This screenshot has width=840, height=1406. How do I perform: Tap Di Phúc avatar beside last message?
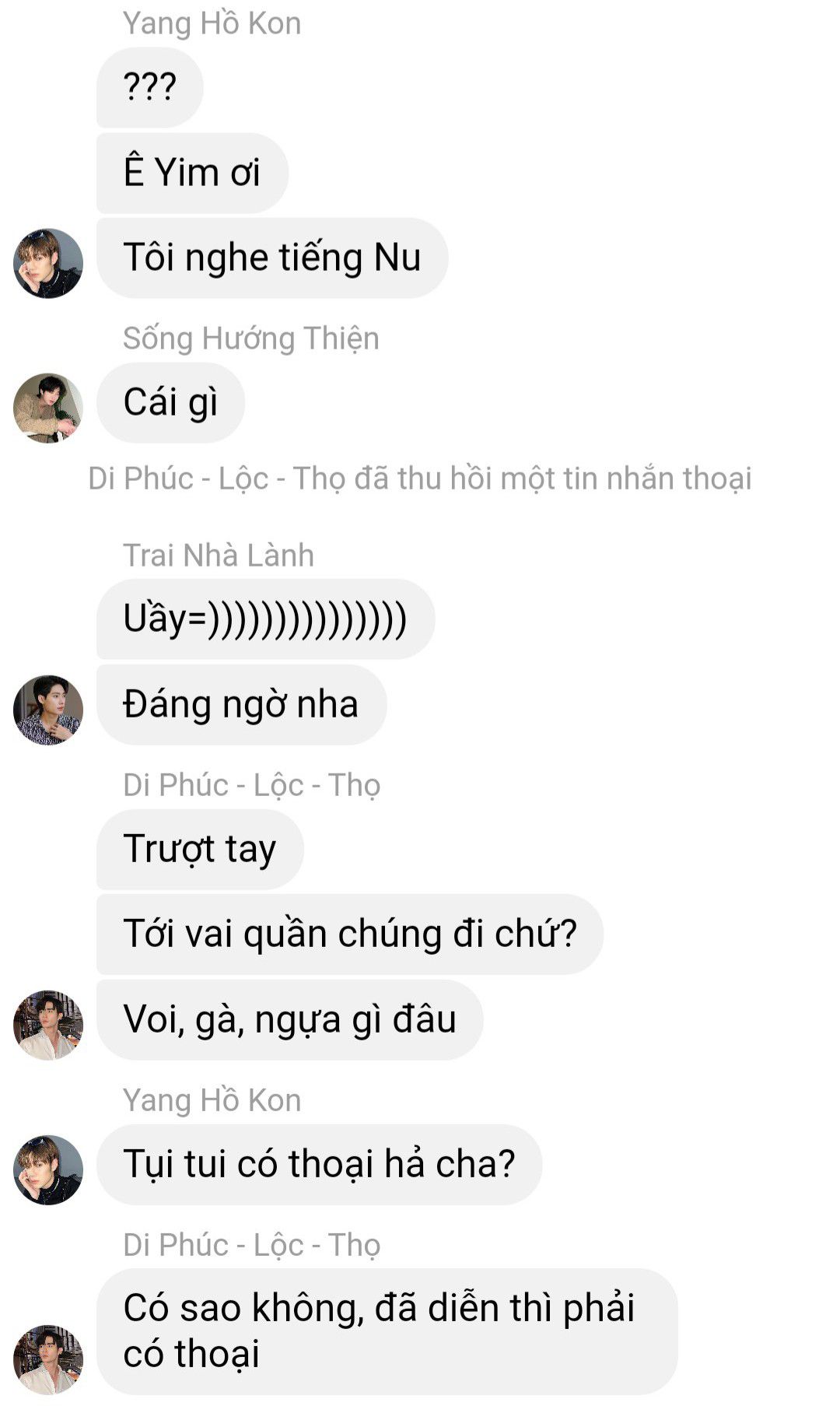pyautogui.click(x=48, y=1359)
